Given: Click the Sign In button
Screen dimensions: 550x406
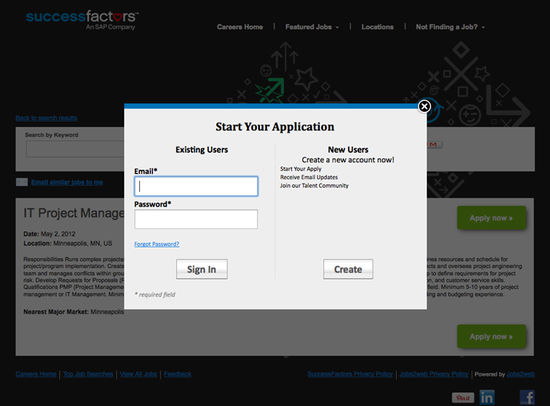Looking at the screenshot, I should point(202,269).
